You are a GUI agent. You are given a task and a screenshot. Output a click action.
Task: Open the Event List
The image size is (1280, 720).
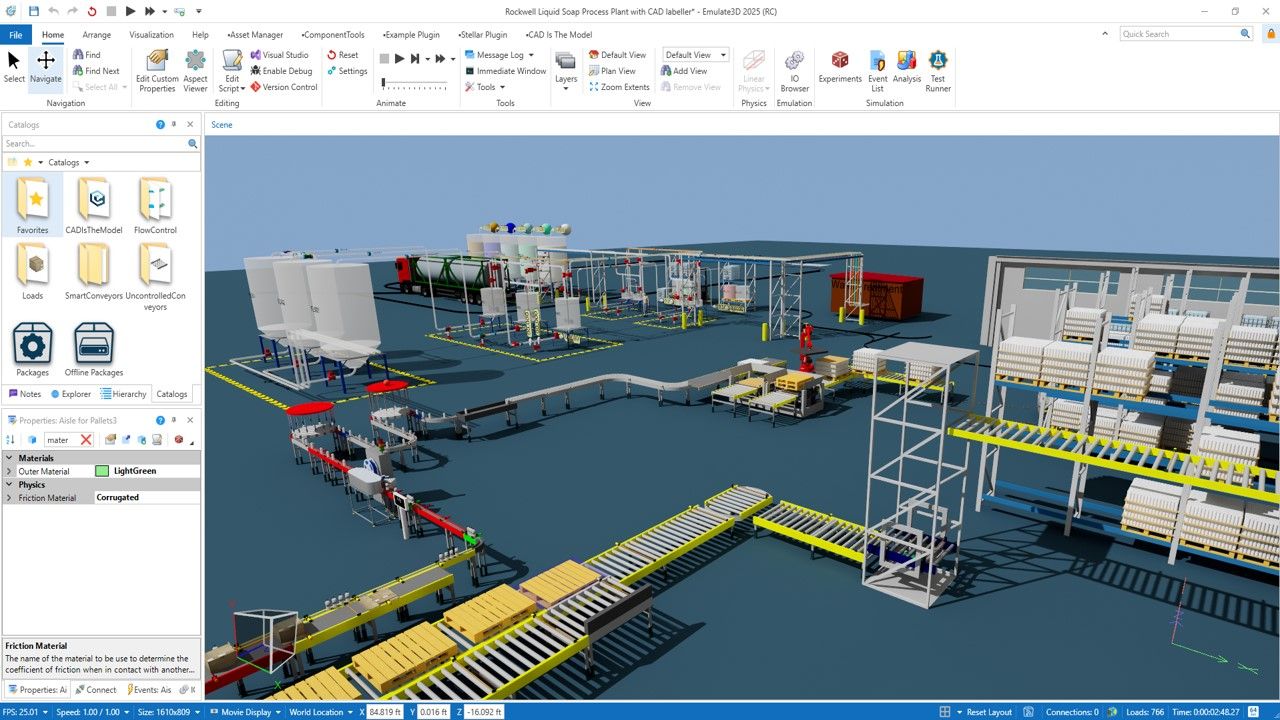click(877, 70)
